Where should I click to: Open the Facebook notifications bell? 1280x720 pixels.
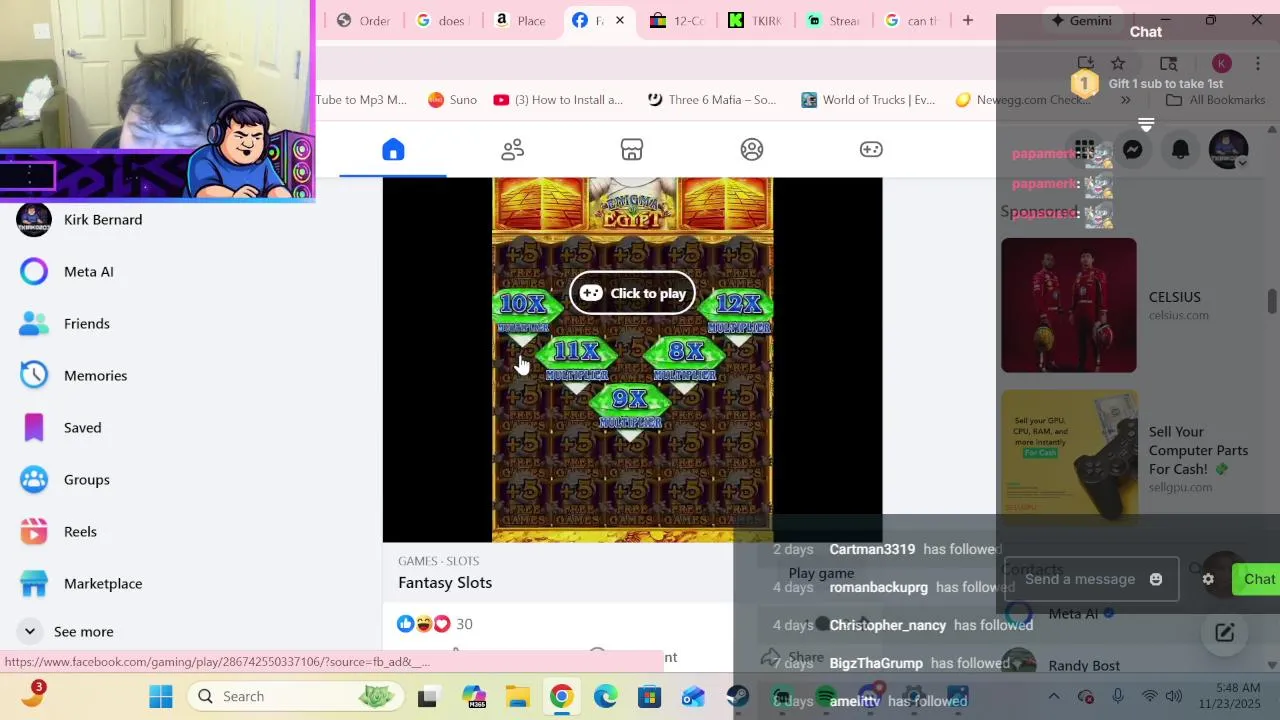(x=1180, y=150)
